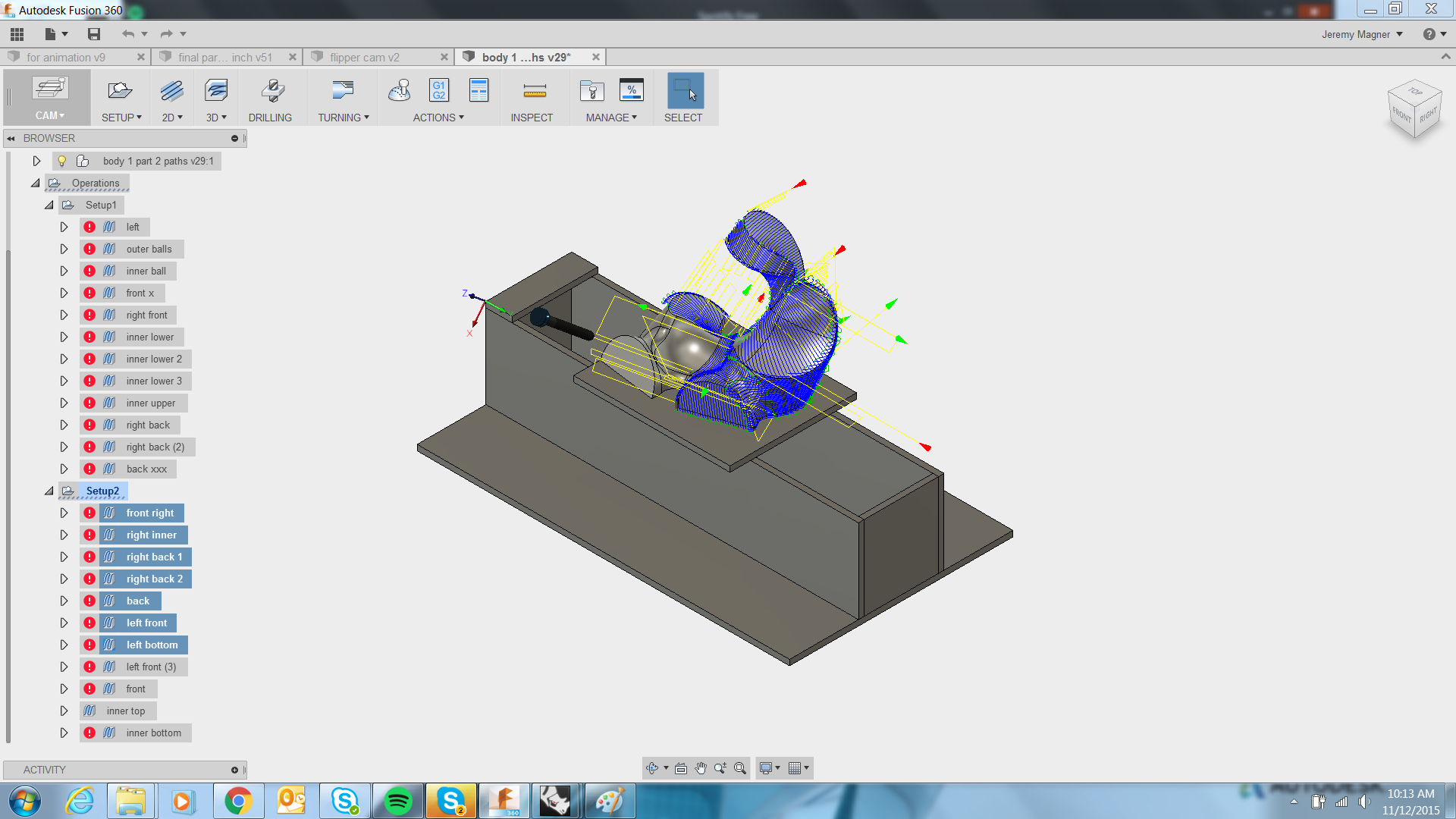The image size is (1456, 819).
Task: Click the system tray volume icon
Action: (x=1364, y=802)
